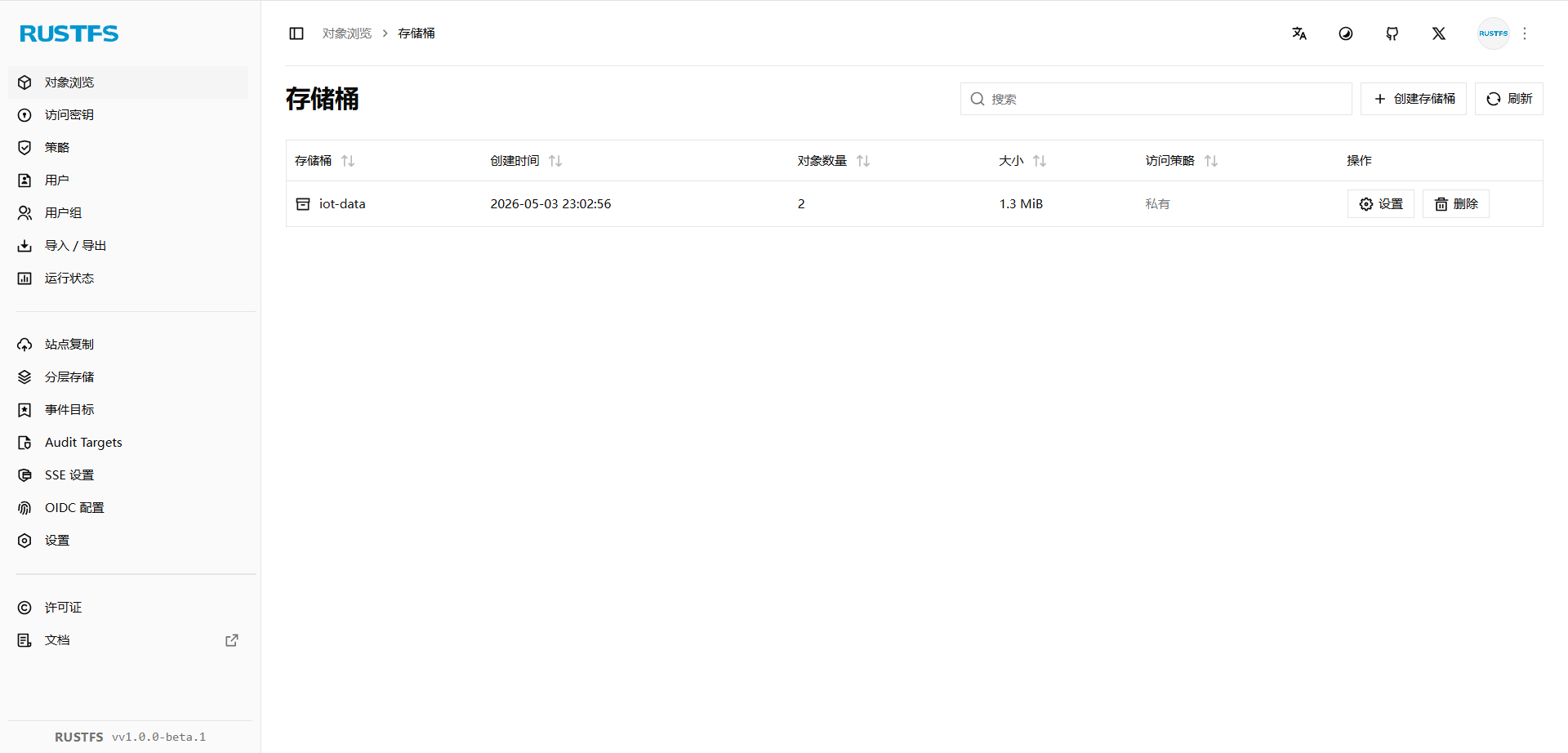Click the 运行状态 chart icon
1568x753 pixels.
(x=24, y=278)
